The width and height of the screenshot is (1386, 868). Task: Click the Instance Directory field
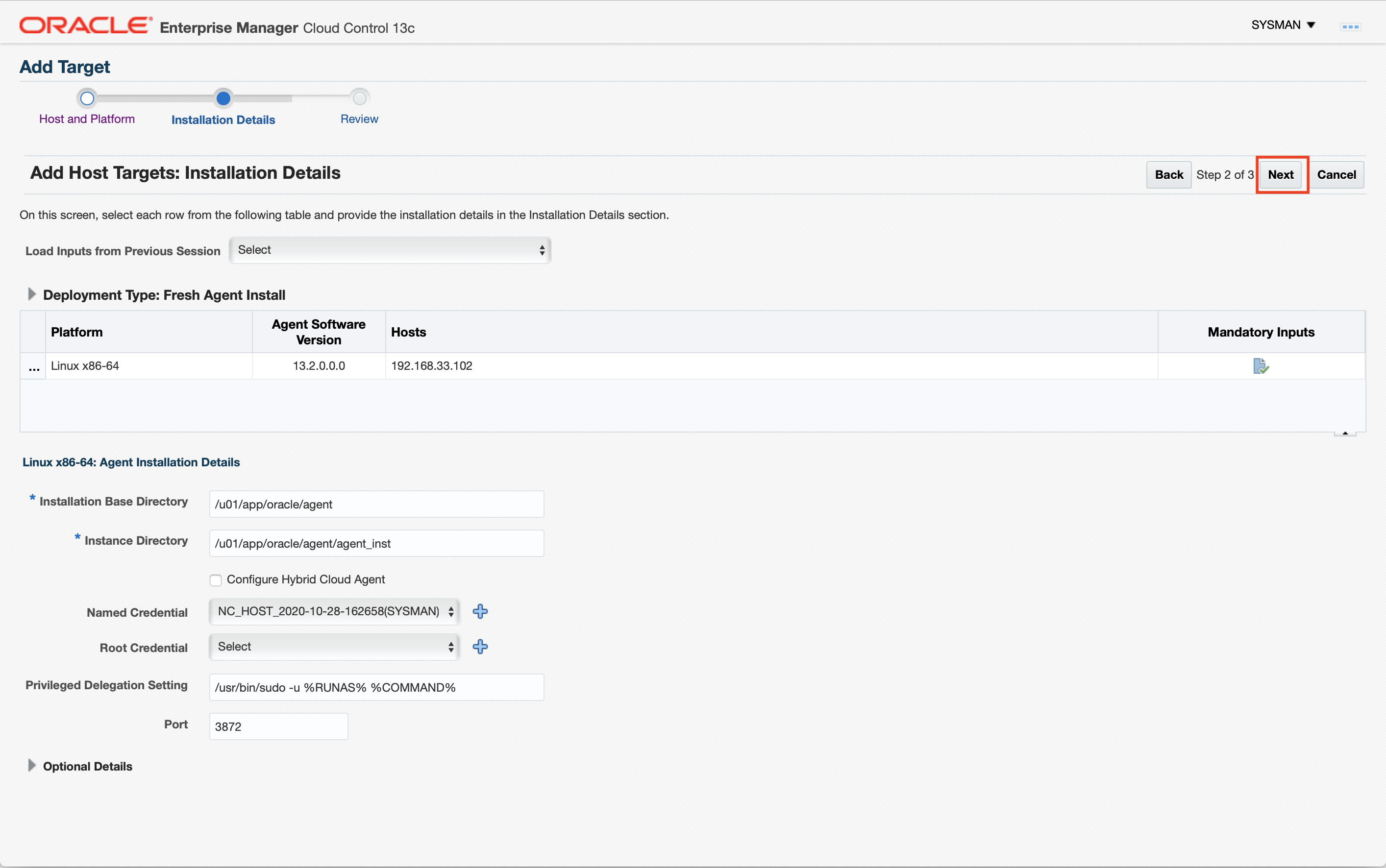click(x=376, y=543)
